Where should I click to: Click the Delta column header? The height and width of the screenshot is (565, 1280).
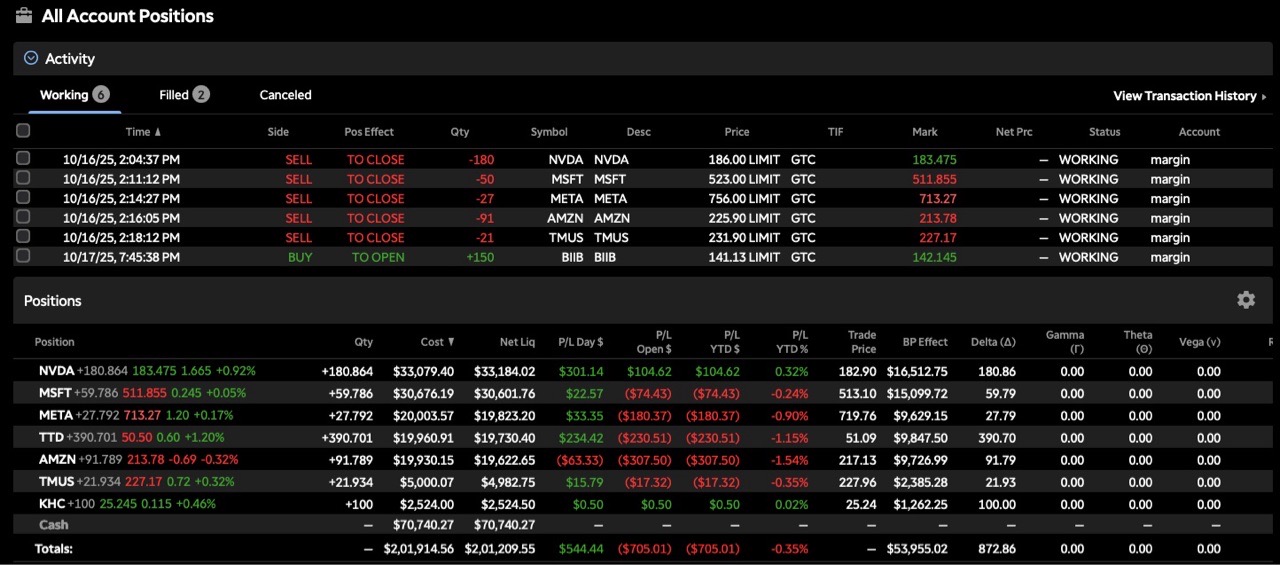click(993, 342)
